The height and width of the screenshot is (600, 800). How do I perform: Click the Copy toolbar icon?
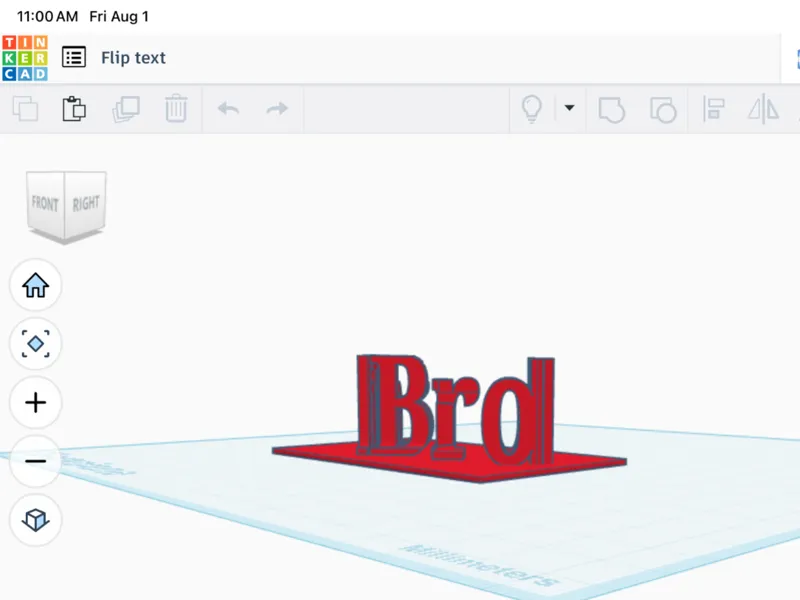(25, 109)
